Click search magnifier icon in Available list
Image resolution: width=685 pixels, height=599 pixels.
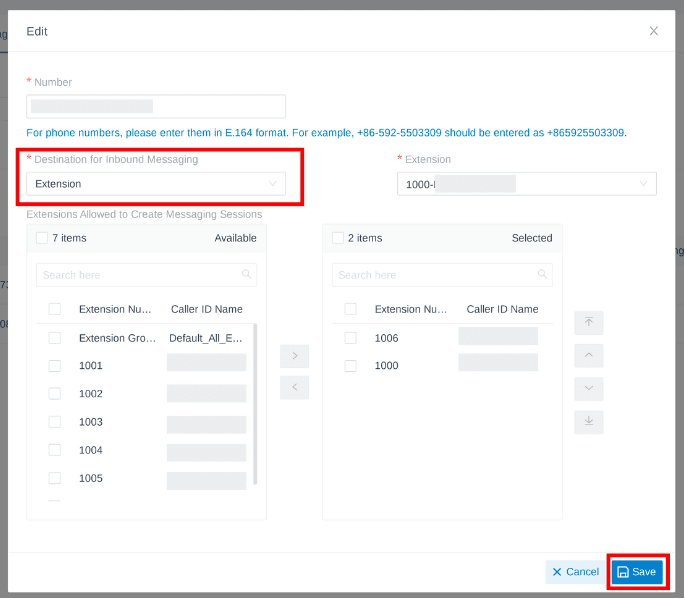(x=246, y=274)
